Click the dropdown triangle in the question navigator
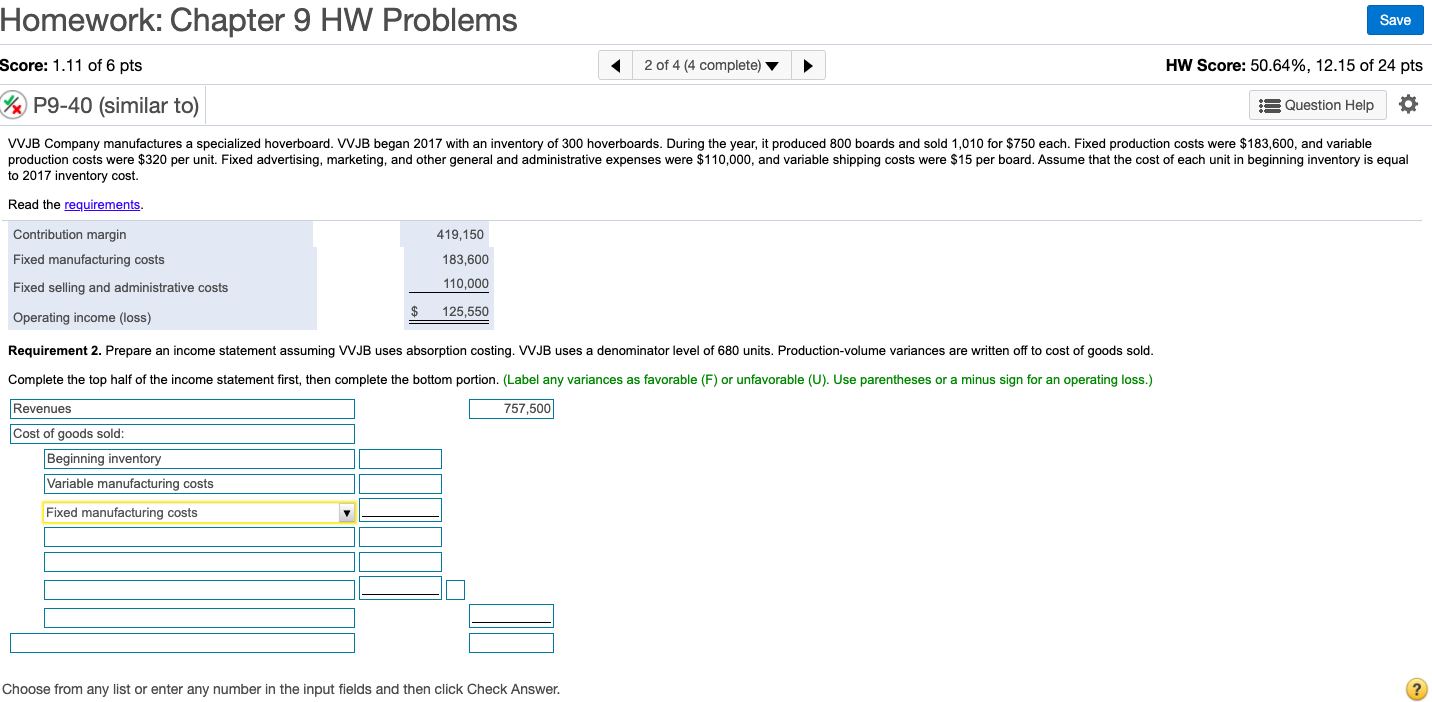 pyautogui.click(x=772, y=64)
